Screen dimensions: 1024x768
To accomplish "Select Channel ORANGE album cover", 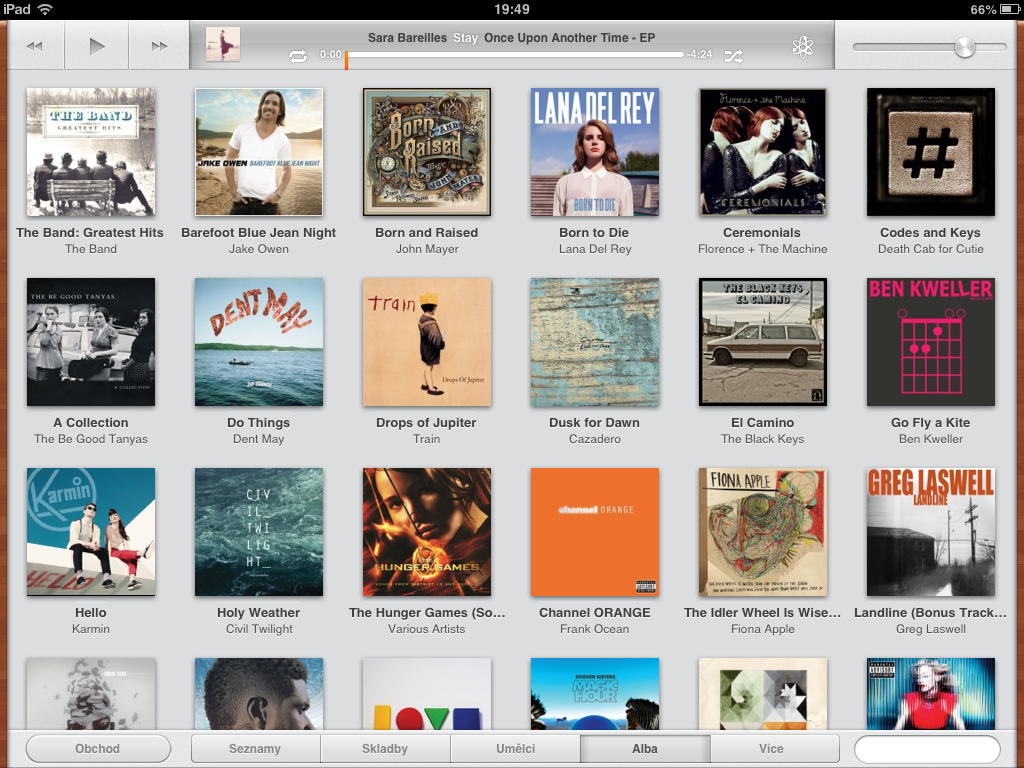I will point(595,532).
